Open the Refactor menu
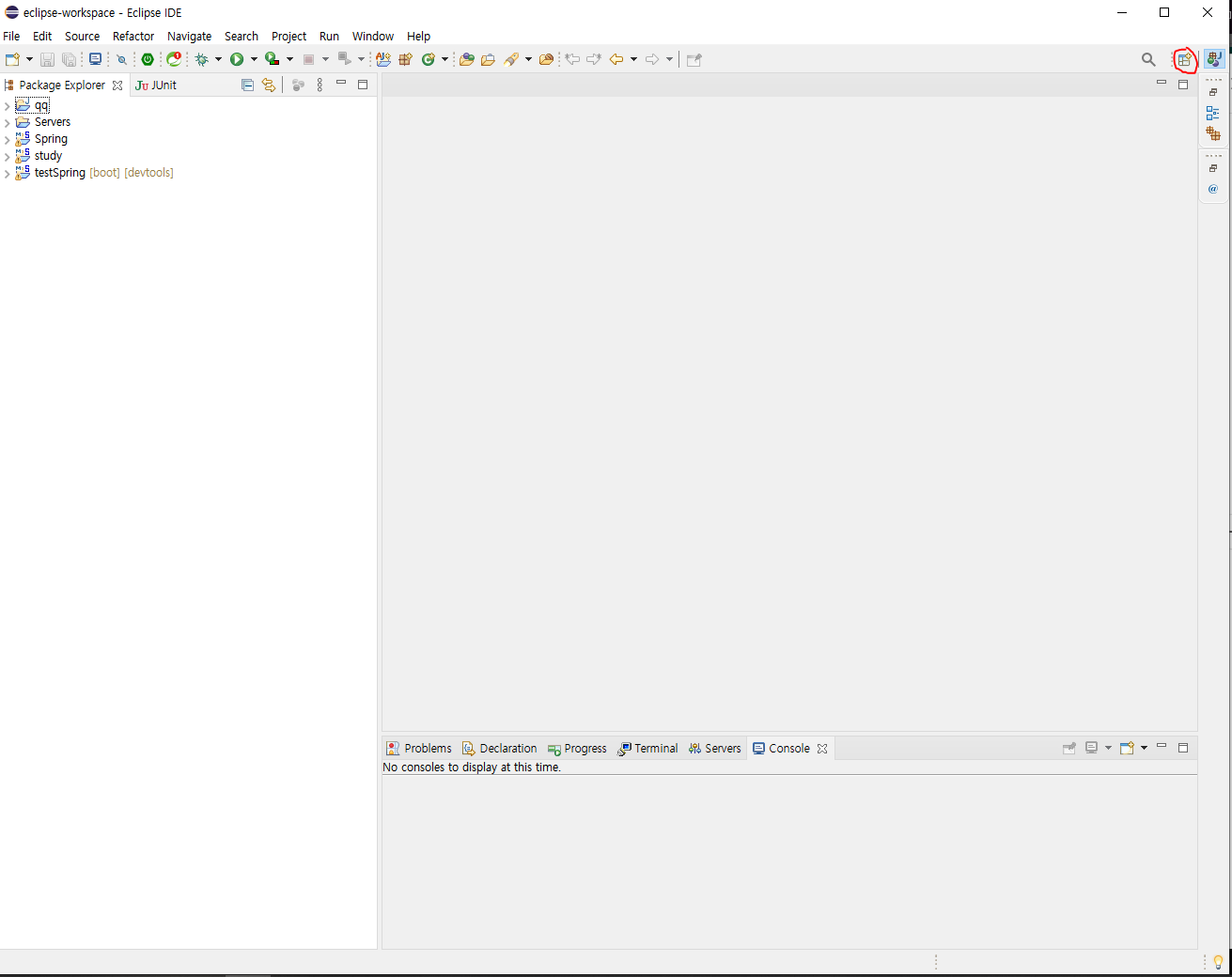 (x=133, y=36)
